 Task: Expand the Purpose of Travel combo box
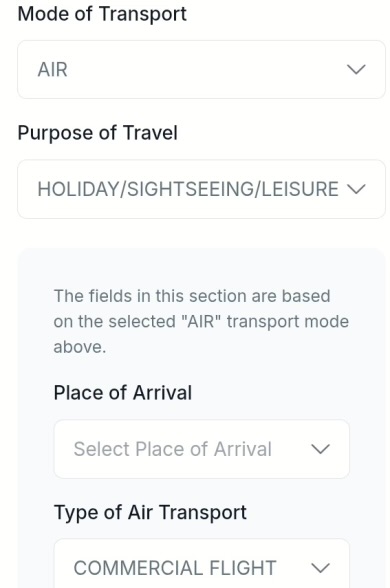click(x=201, y=189)
